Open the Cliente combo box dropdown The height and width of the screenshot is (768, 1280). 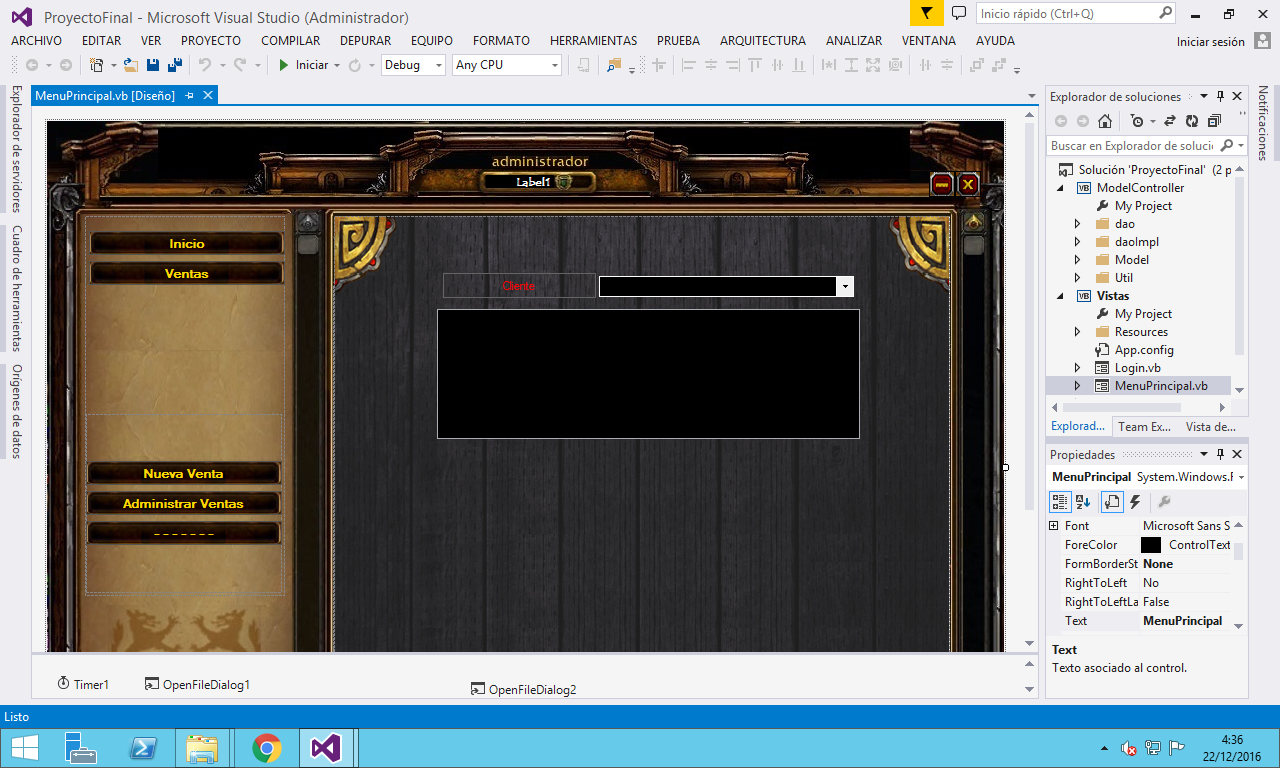(x=846, y=287)
